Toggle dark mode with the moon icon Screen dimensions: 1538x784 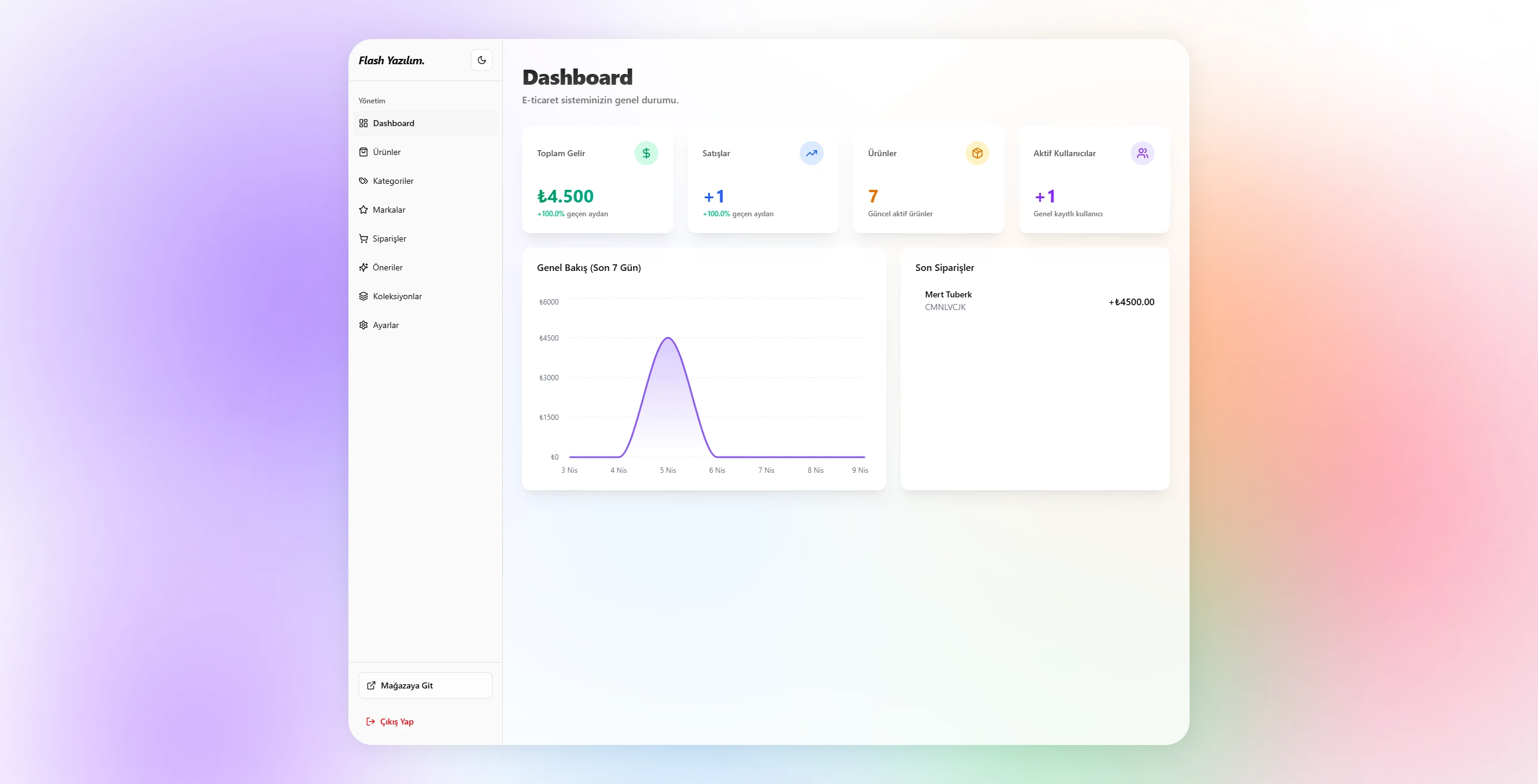click(x=481, y=60)
